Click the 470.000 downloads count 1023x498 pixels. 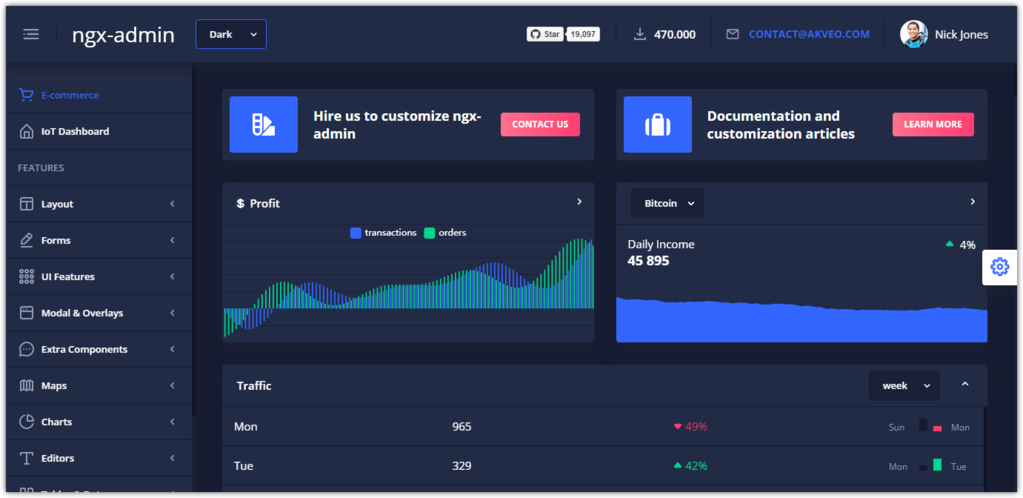click(x=675, y=35)
